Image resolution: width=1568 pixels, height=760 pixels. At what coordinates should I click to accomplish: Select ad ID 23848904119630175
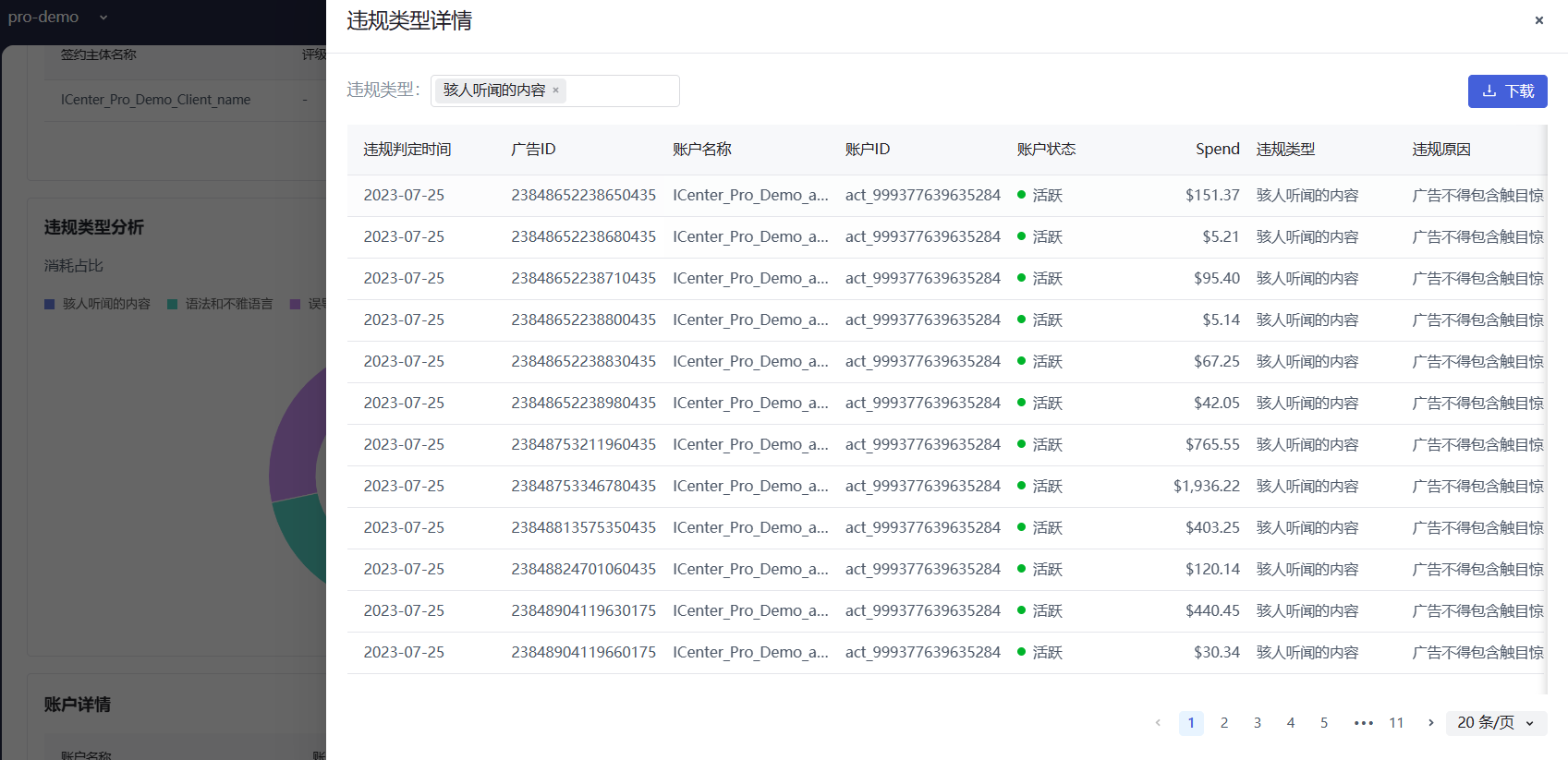(x=583, y=611)
